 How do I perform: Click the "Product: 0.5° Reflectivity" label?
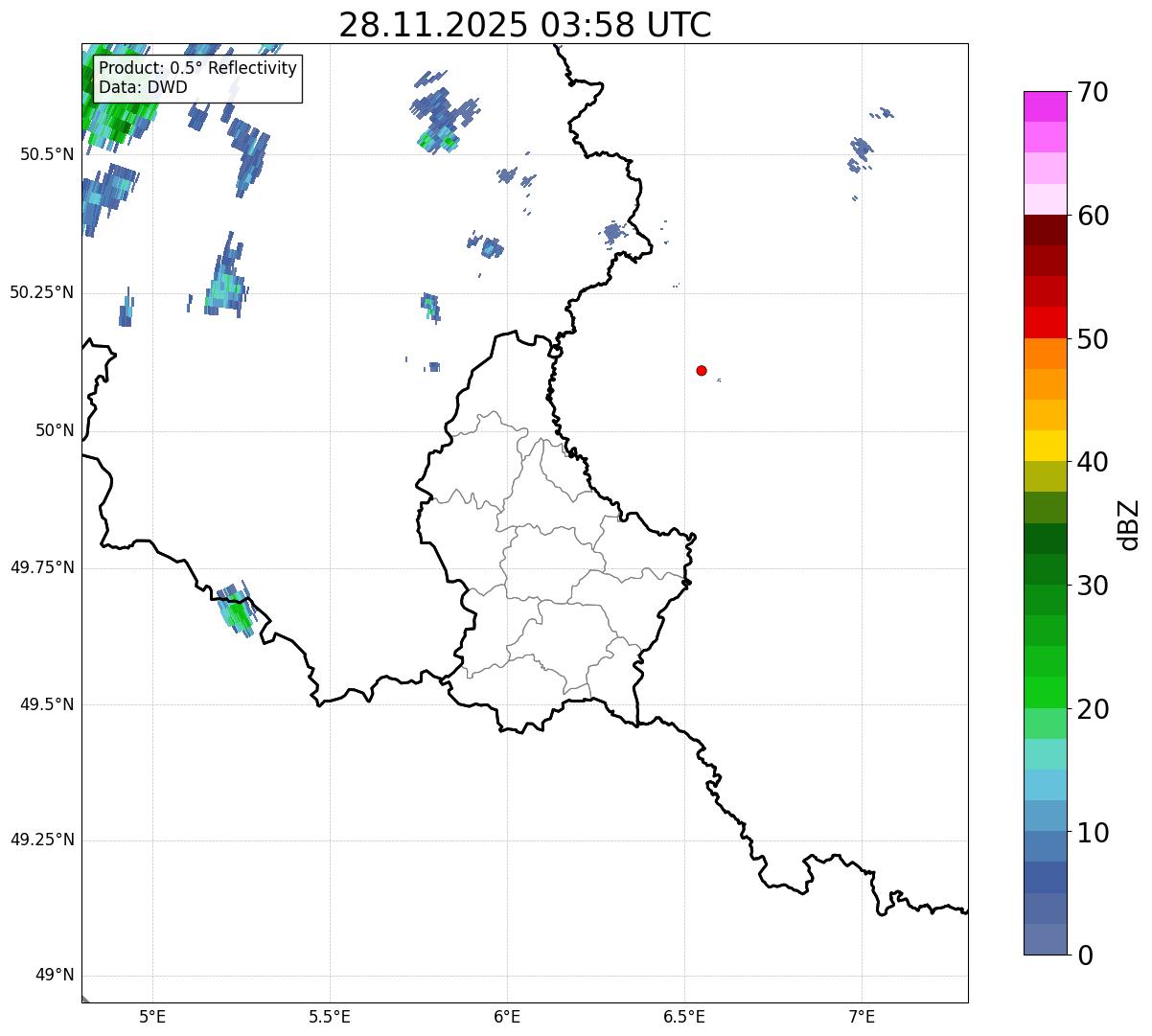197,69
